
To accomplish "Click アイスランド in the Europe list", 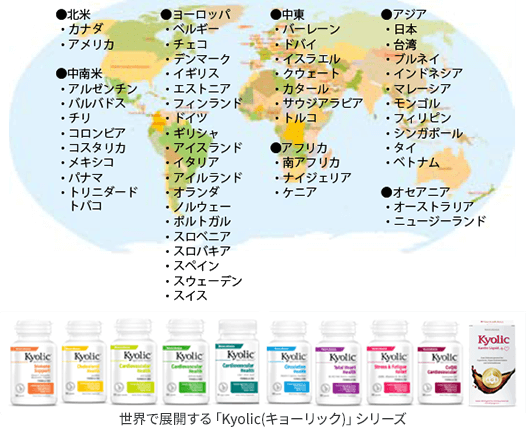I will click(207, 148).
